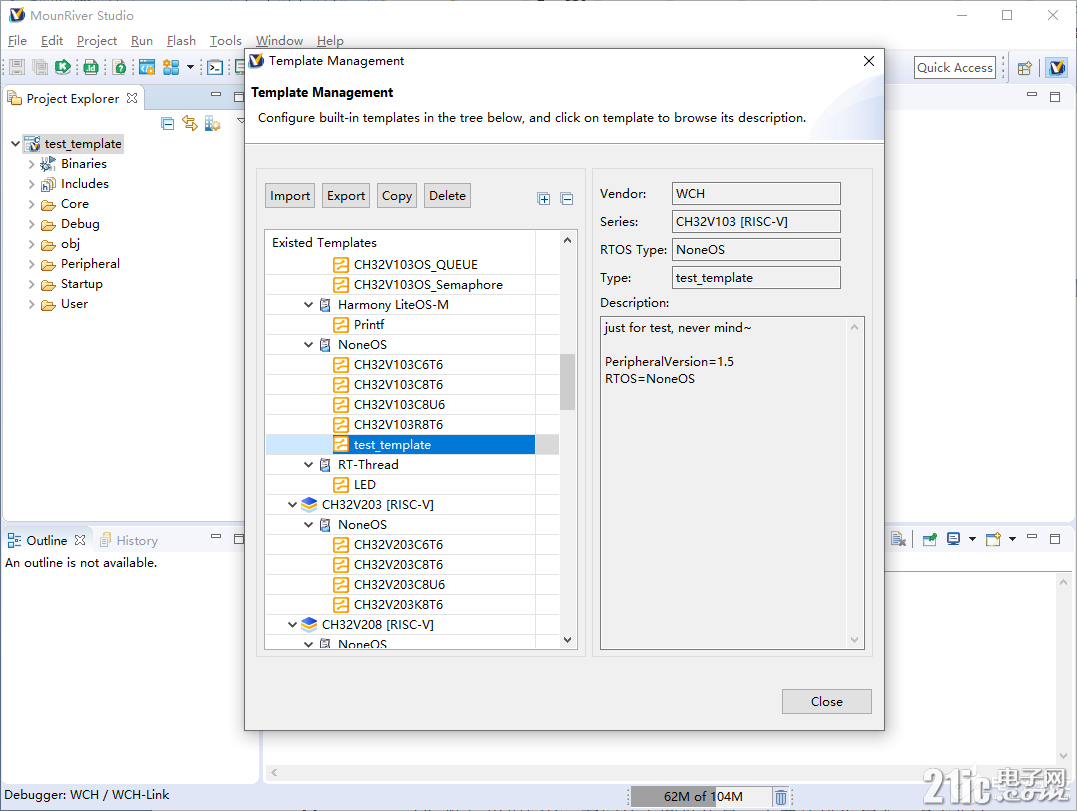Click the Description box scroll down arrow
The height and width of the screenshot is (811, 1077).
coord(854,640)
